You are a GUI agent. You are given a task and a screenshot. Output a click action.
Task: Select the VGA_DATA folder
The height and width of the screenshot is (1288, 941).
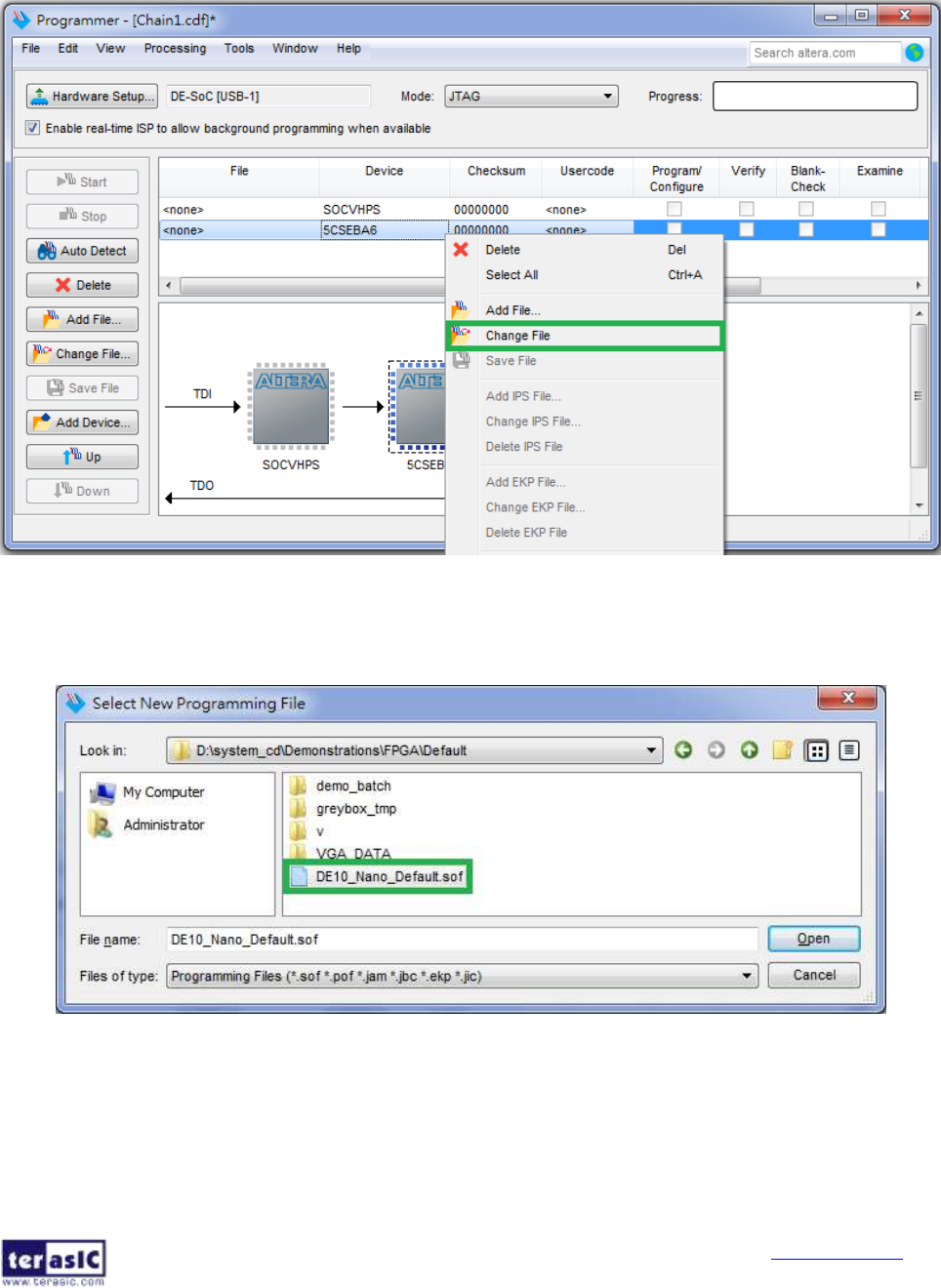pyautogui.click(x=342, y=853)
